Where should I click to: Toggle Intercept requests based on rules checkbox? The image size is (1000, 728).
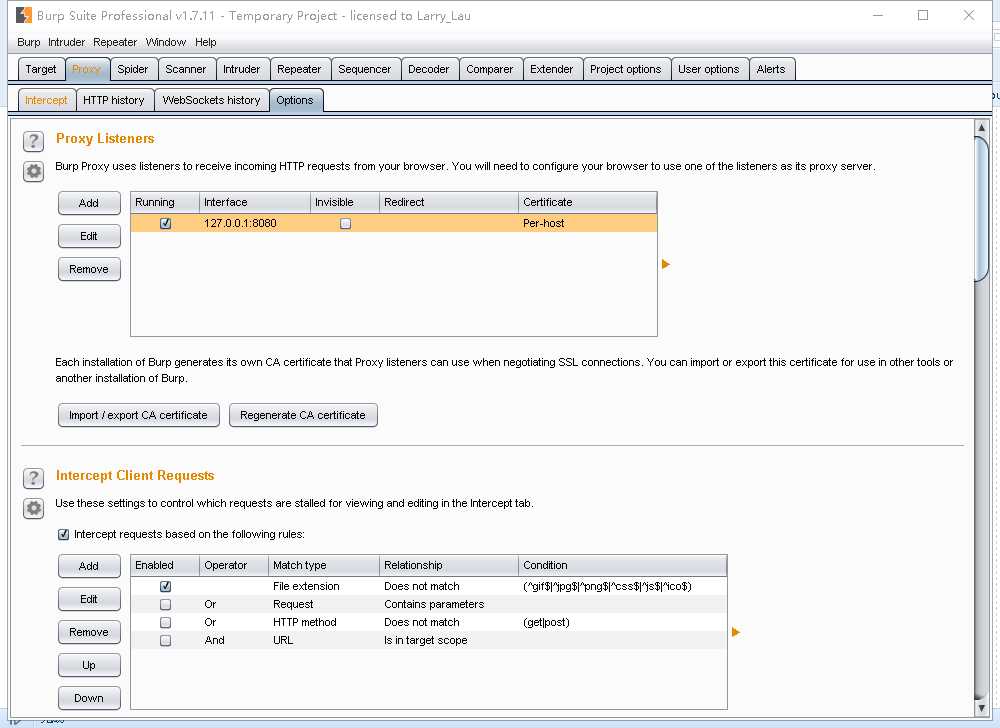(x=63, y=534)
